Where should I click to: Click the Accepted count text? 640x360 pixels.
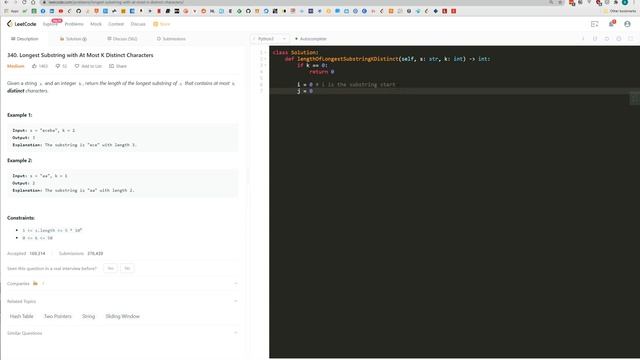pos(26,253)
